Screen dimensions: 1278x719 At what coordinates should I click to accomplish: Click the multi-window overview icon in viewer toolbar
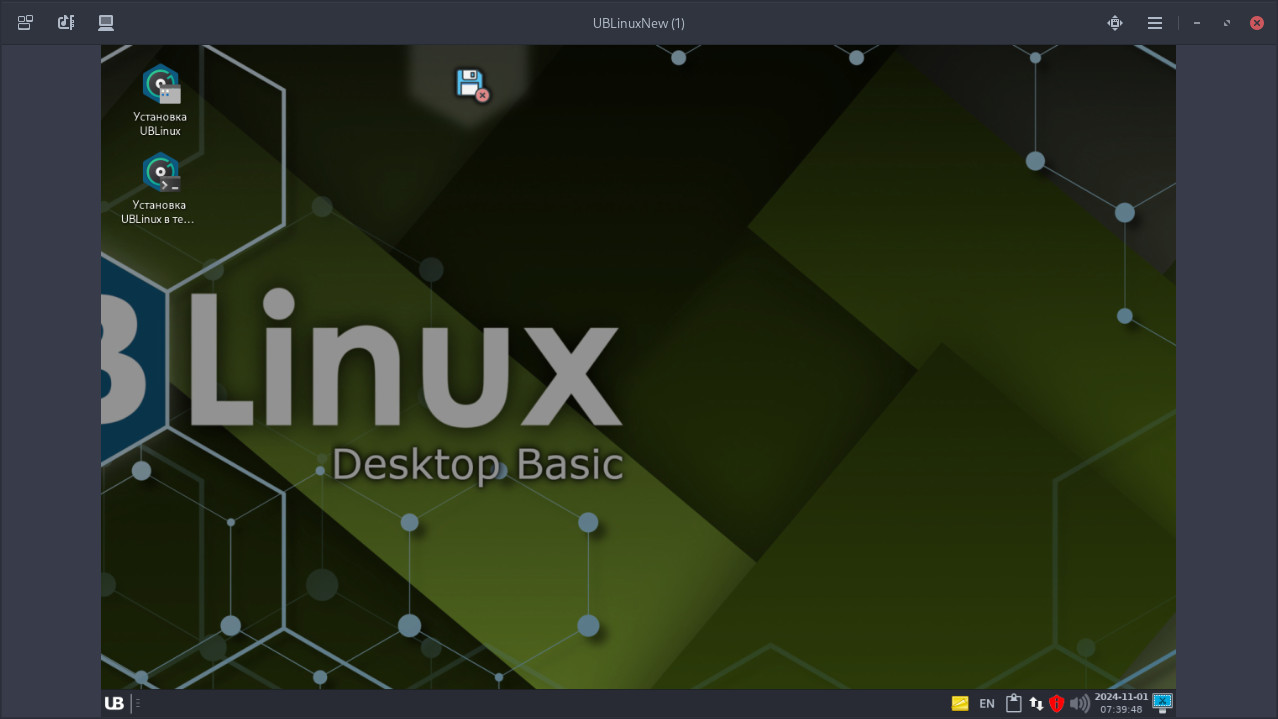point(26,23)
